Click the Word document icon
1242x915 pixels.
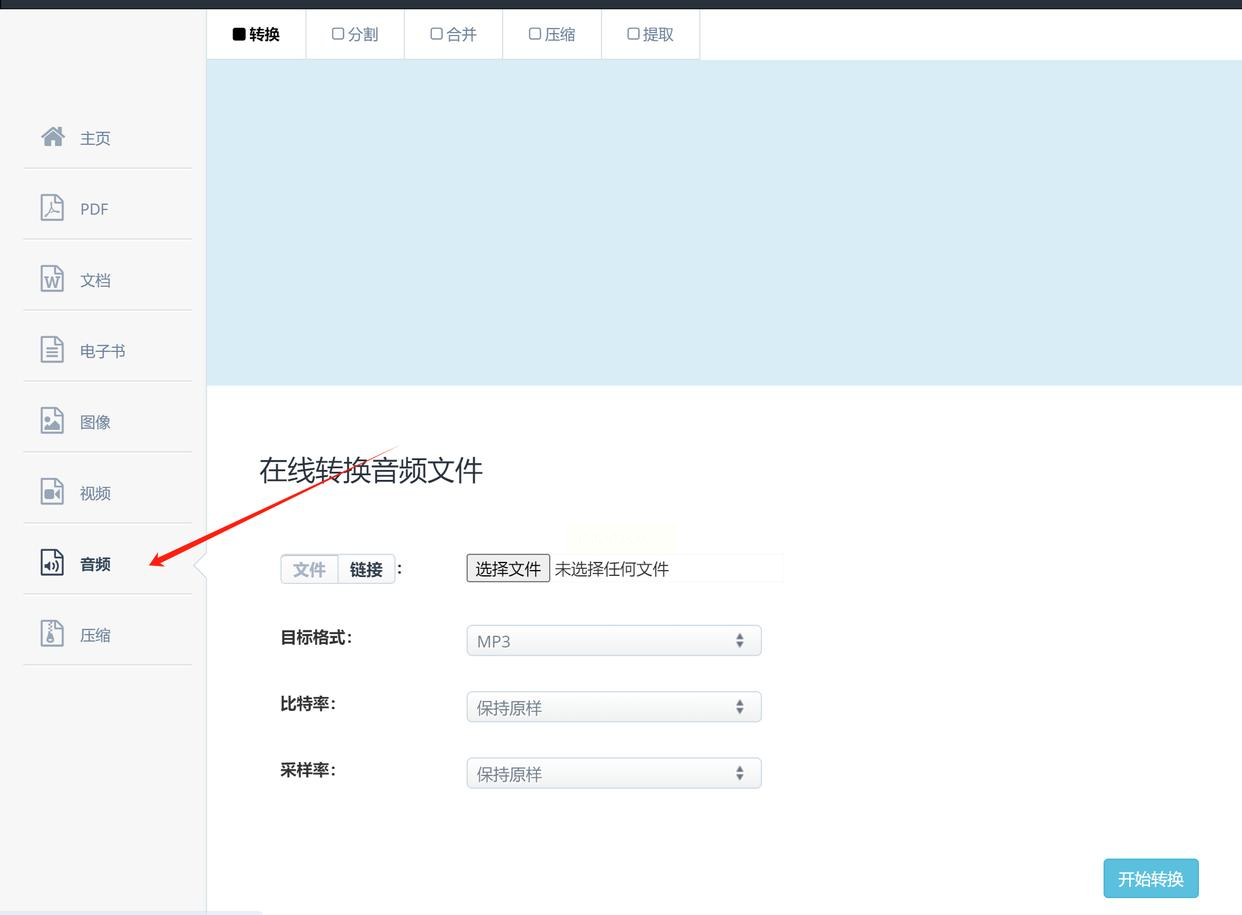(x=52, y=278)
